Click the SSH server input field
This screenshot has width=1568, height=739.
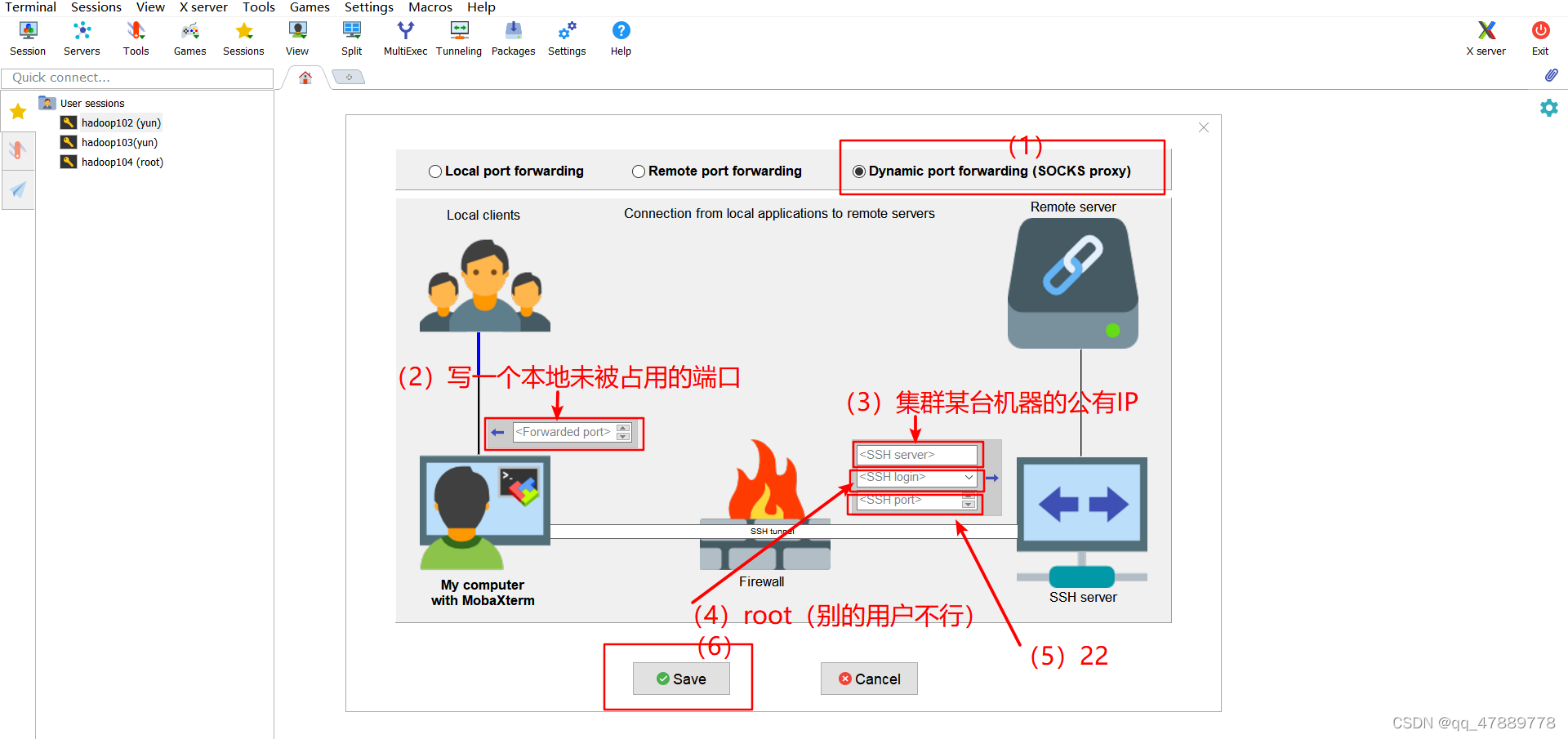point(916,455)
